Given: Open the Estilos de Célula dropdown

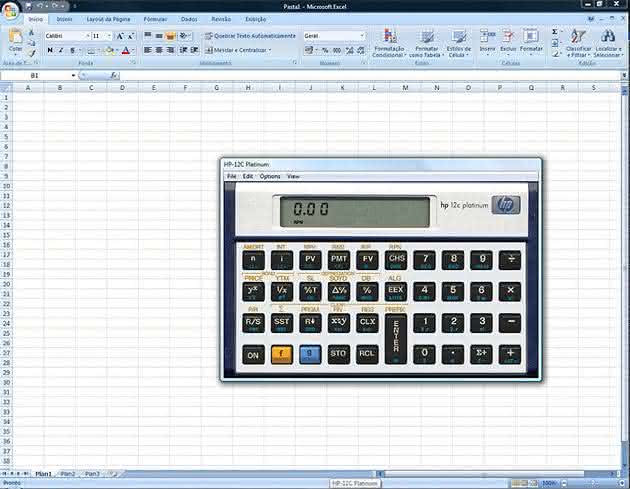Looking at the screenshot, I should [458, 43].
